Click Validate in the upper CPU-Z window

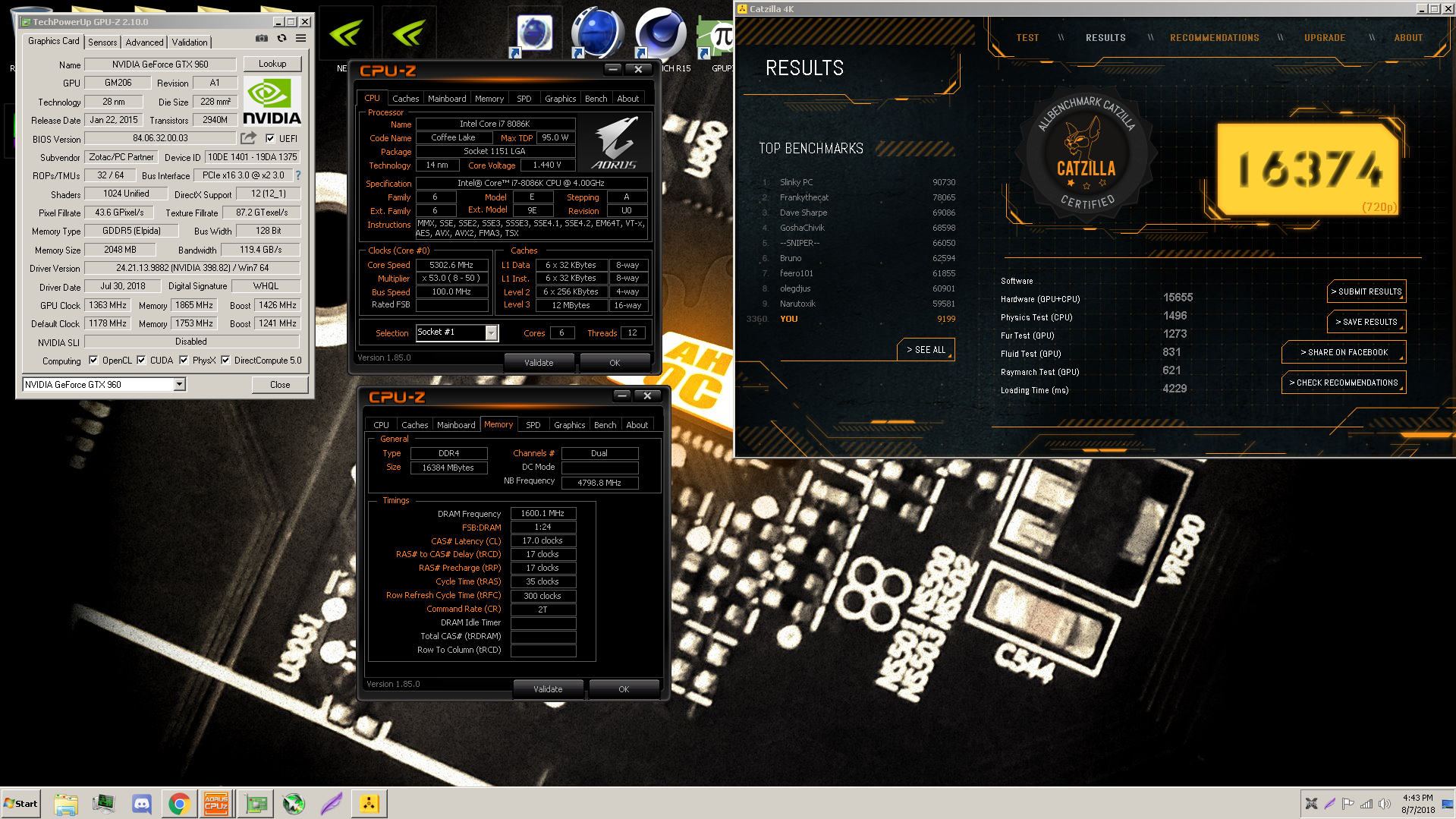[539, 363]
